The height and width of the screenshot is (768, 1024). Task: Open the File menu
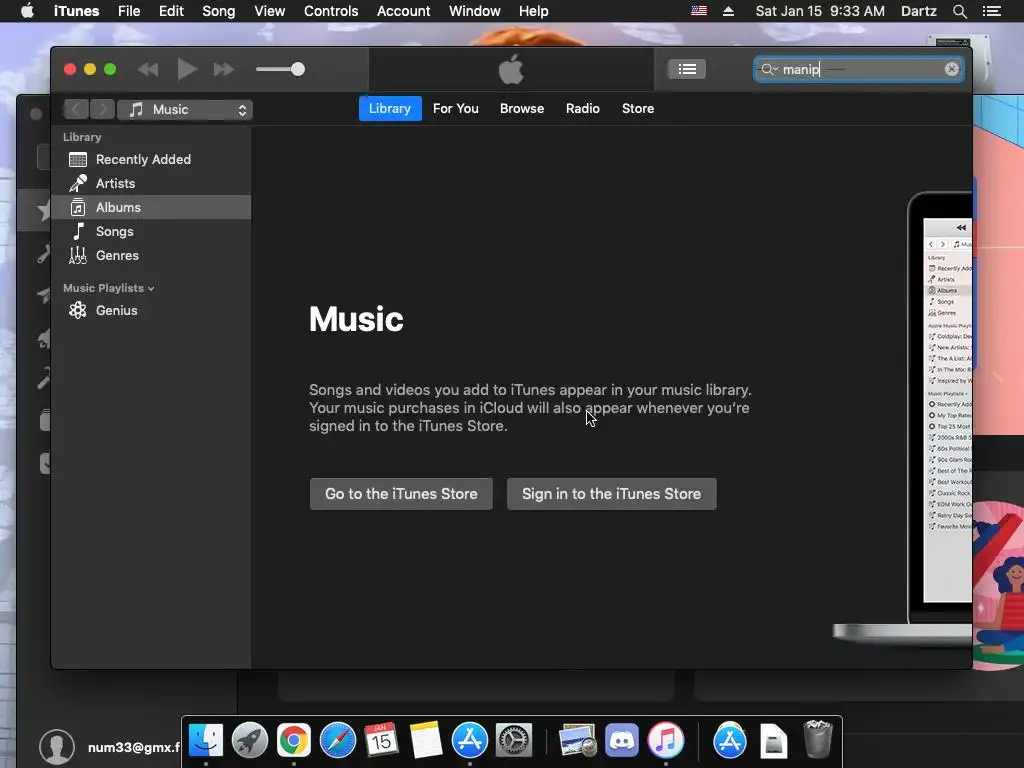pyautogui.click(x=129, y=11)
